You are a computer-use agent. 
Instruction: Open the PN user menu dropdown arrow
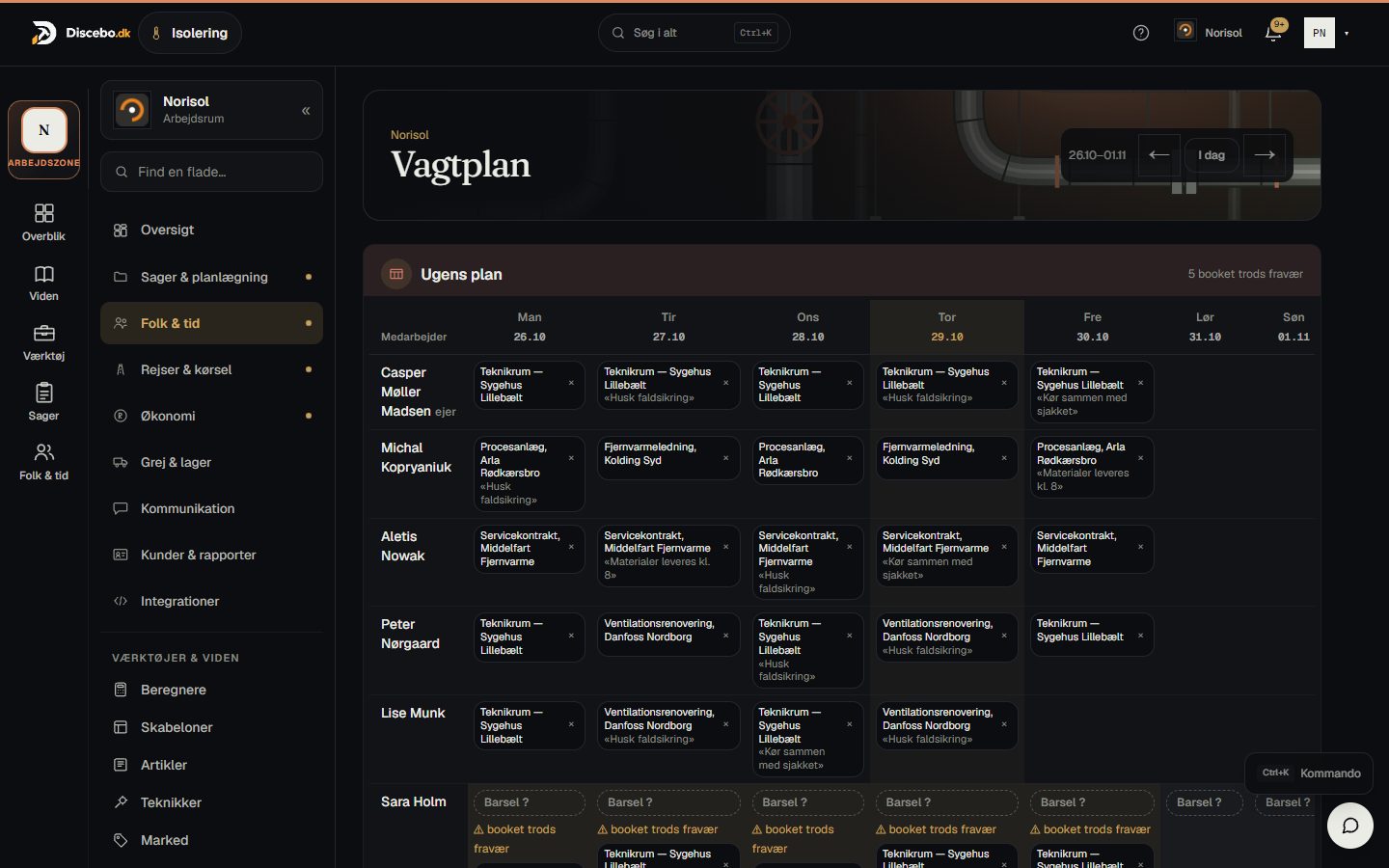click(1347, 34)
